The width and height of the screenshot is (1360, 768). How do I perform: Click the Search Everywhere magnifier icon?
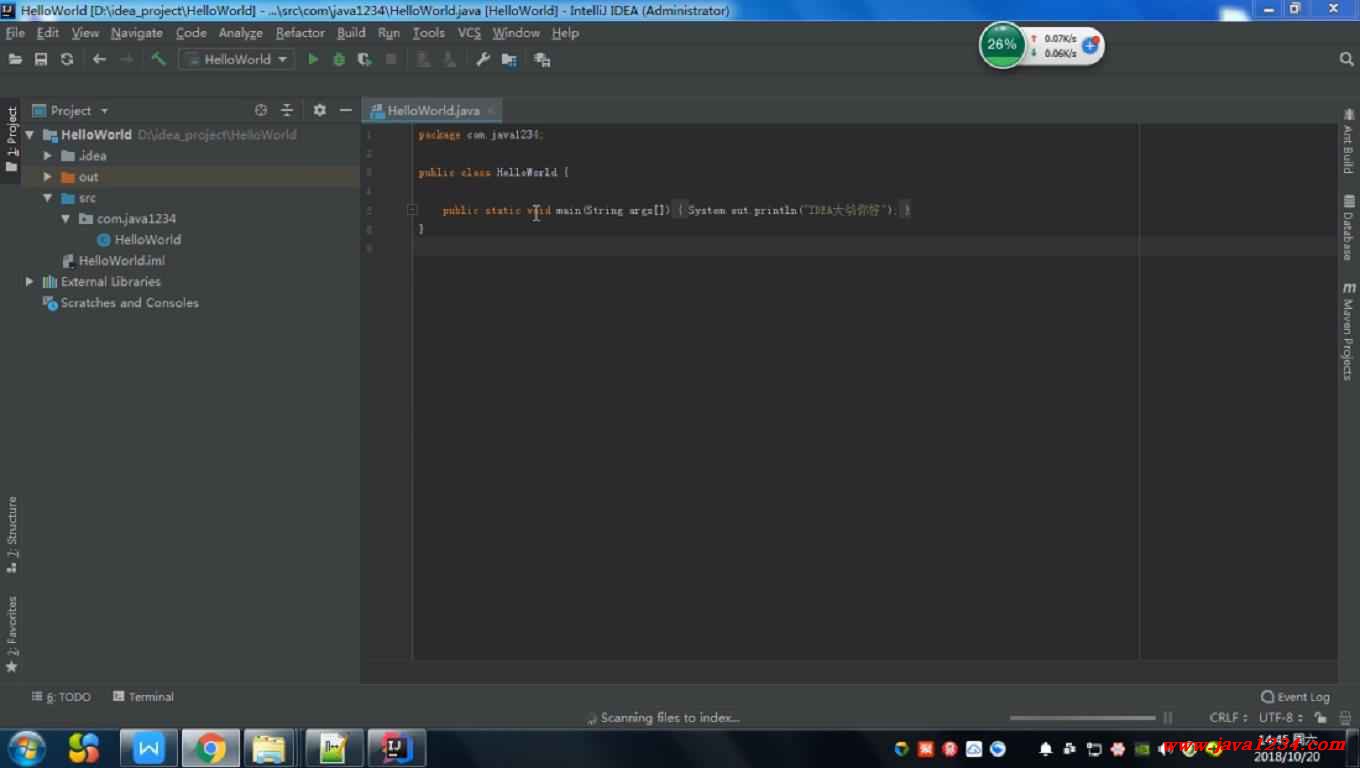coord(1346,59)
